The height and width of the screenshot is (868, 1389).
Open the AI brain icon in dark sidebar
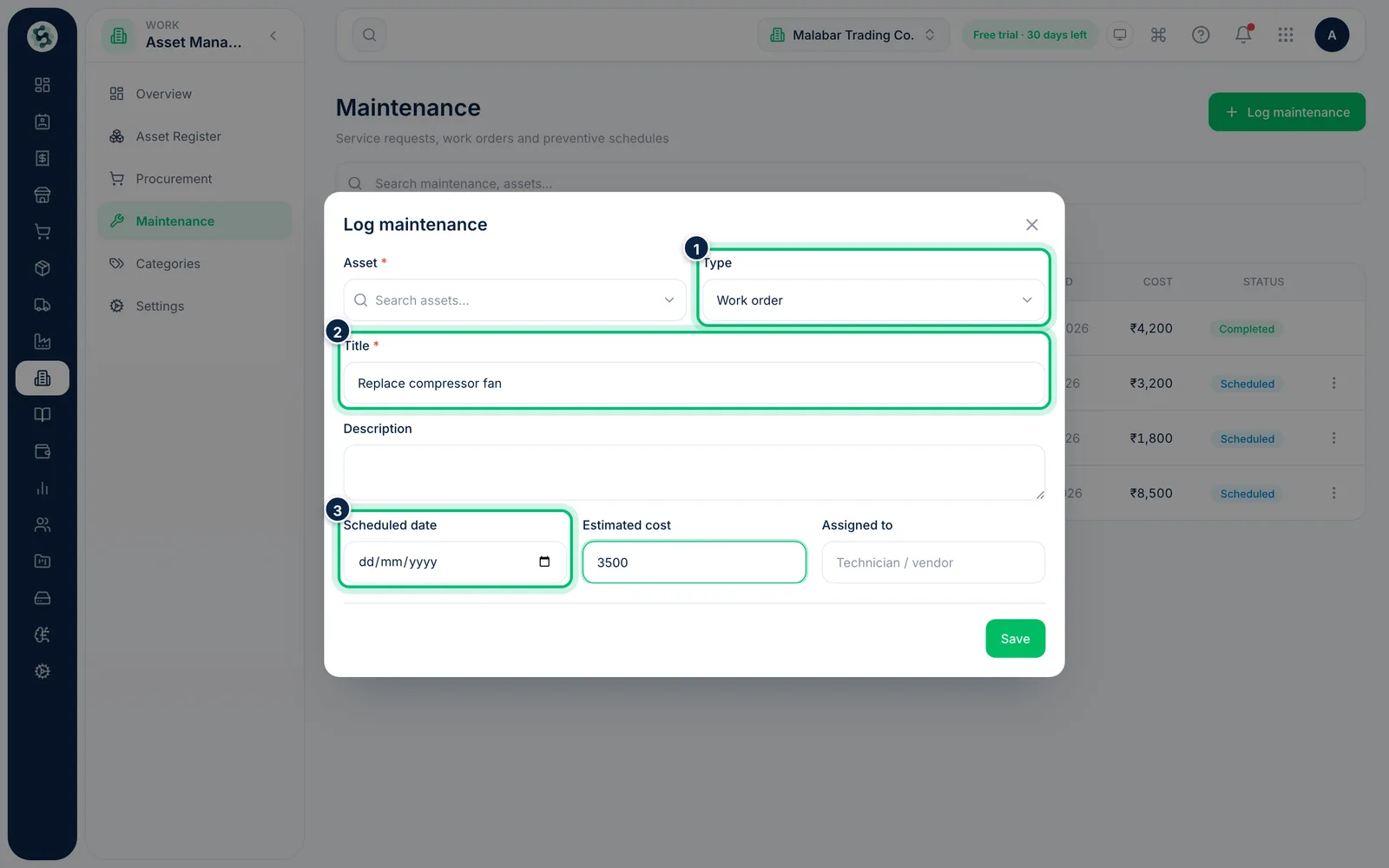(42, 635)
